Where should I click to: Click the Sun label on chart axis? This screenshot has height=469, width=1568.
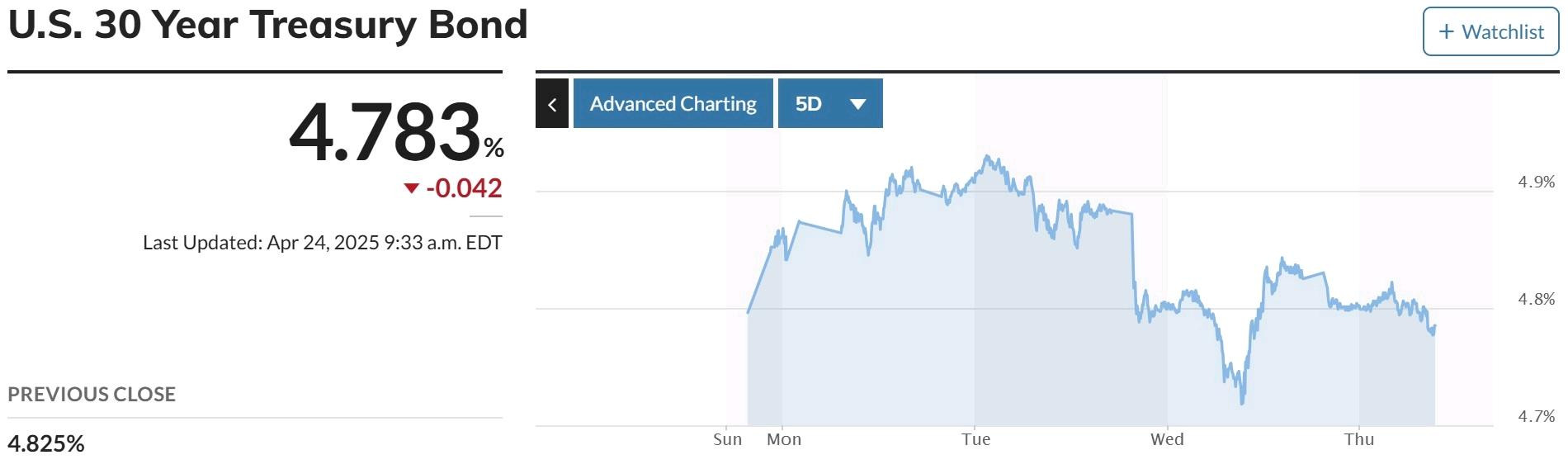[727, 439]
